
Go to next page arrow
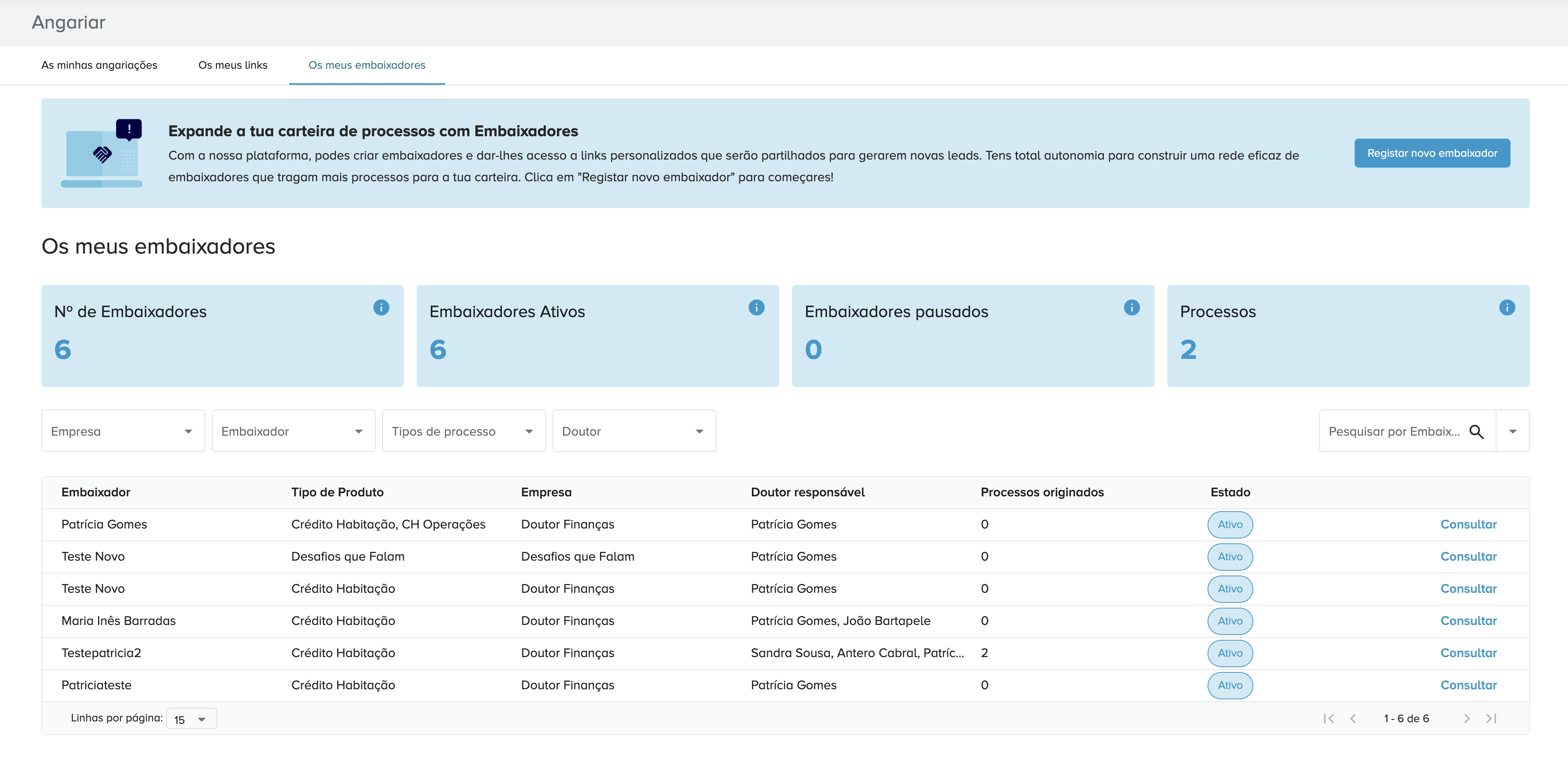tap(1466, 718)
